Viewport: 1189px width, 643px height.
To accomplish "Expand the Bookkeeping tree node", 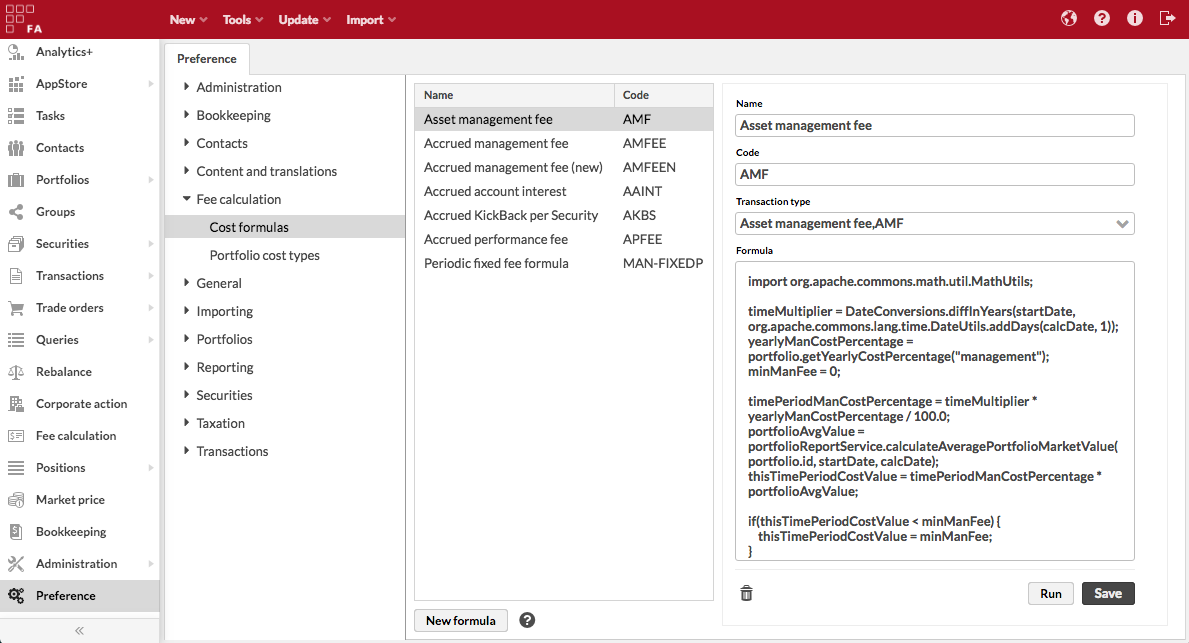I will point(187,114).
